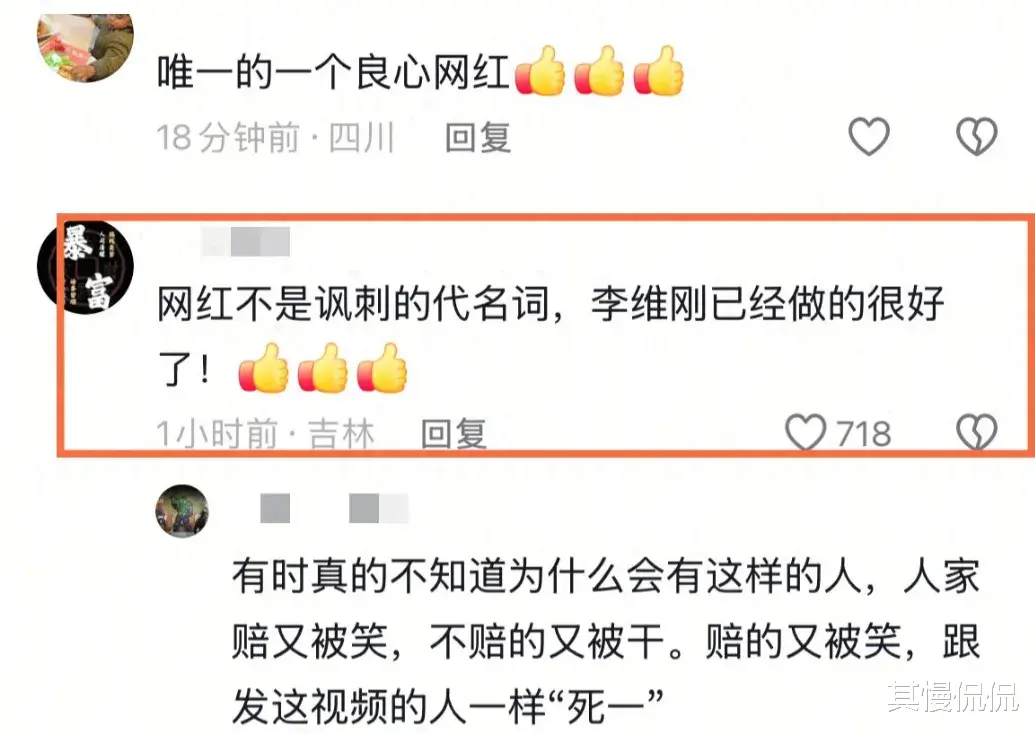The height and width of the screenshot is (734, 1035).
Task: Select the reply starting 有时真的不知道
Action: coord(605,642)
